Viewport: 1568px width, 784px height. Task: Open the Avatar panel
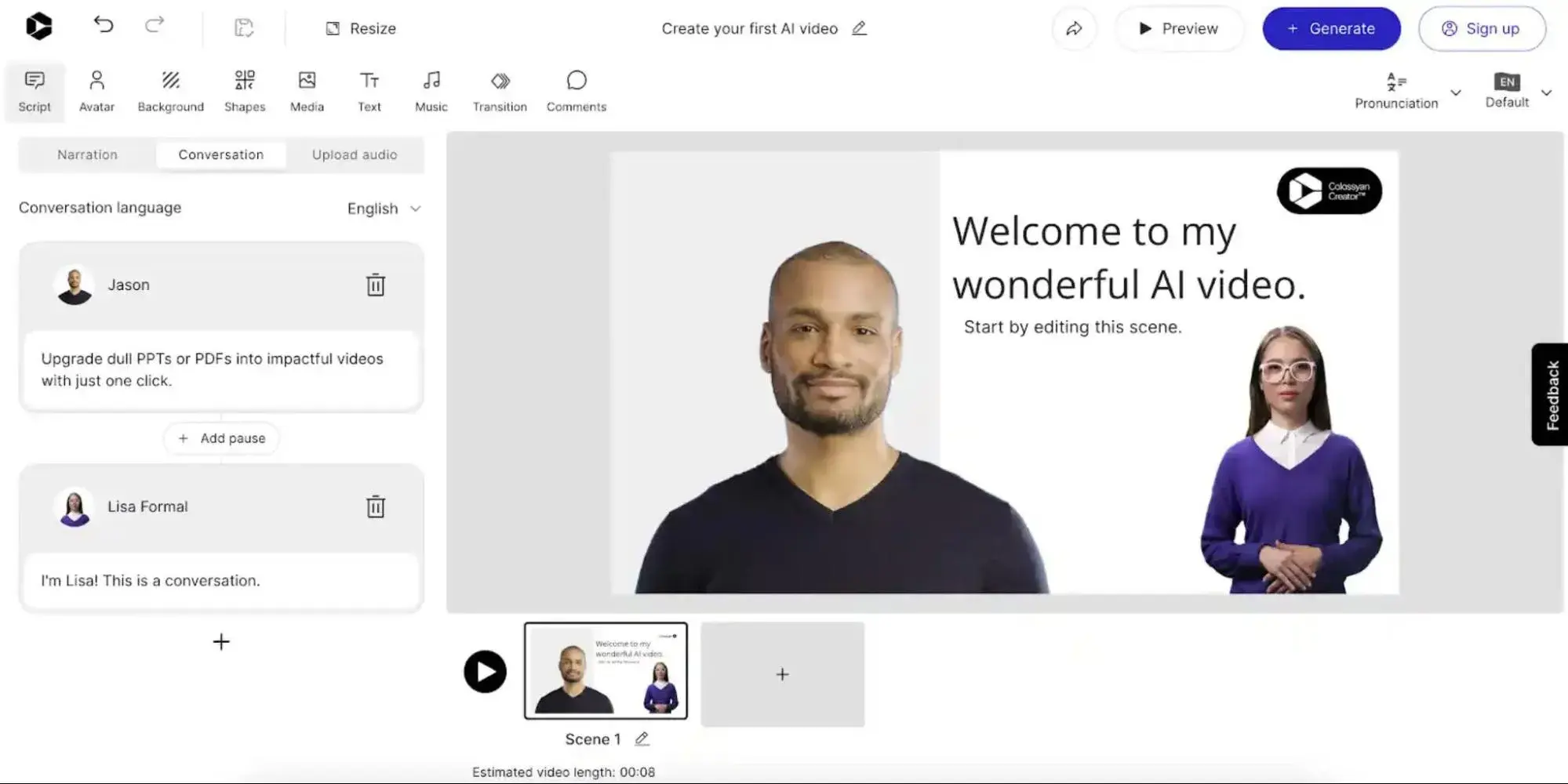click(x=96, y=91)
